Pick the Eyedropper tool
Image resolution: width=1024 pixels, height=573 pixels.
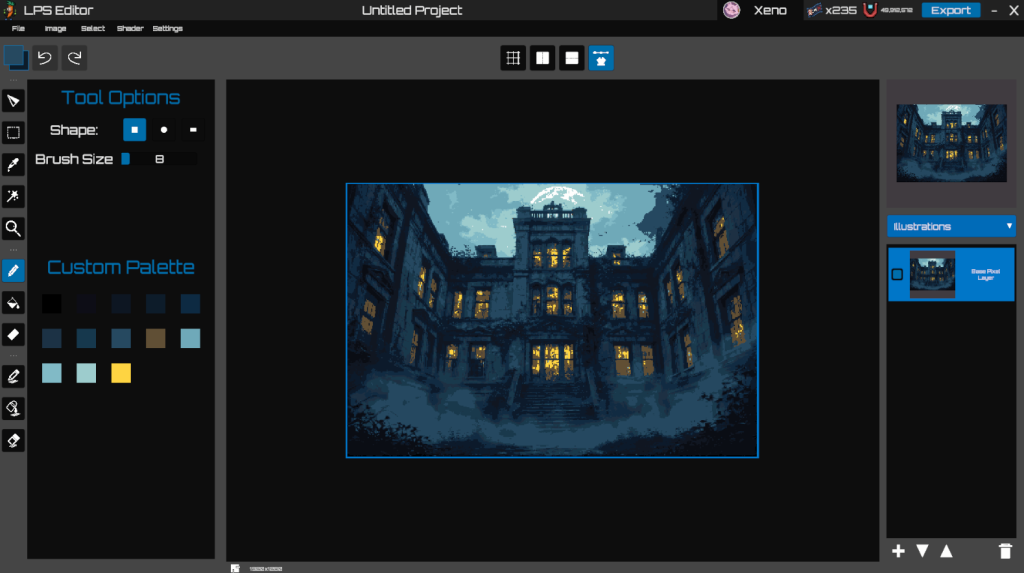(13, 165)
